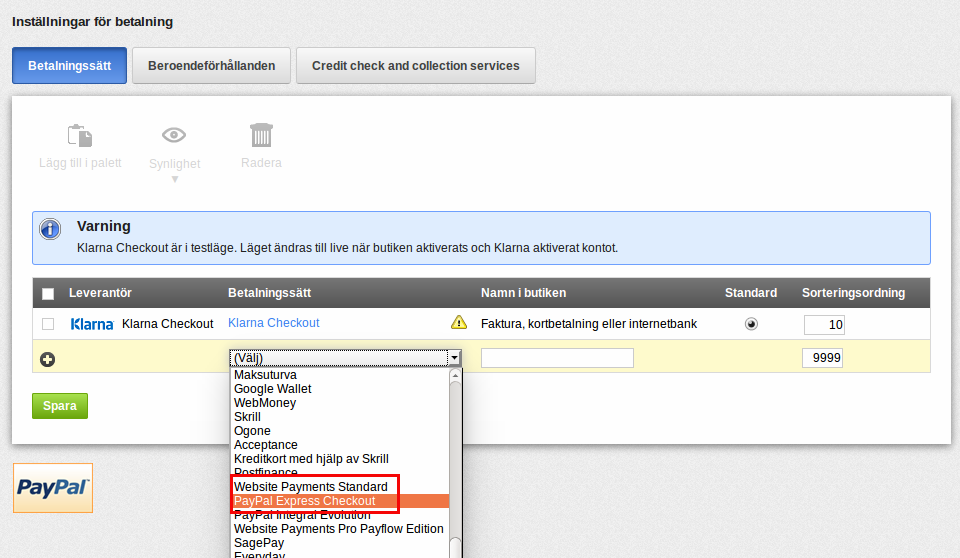
Task: Click sort order field showing 10
Action: [x=824, y=325]
